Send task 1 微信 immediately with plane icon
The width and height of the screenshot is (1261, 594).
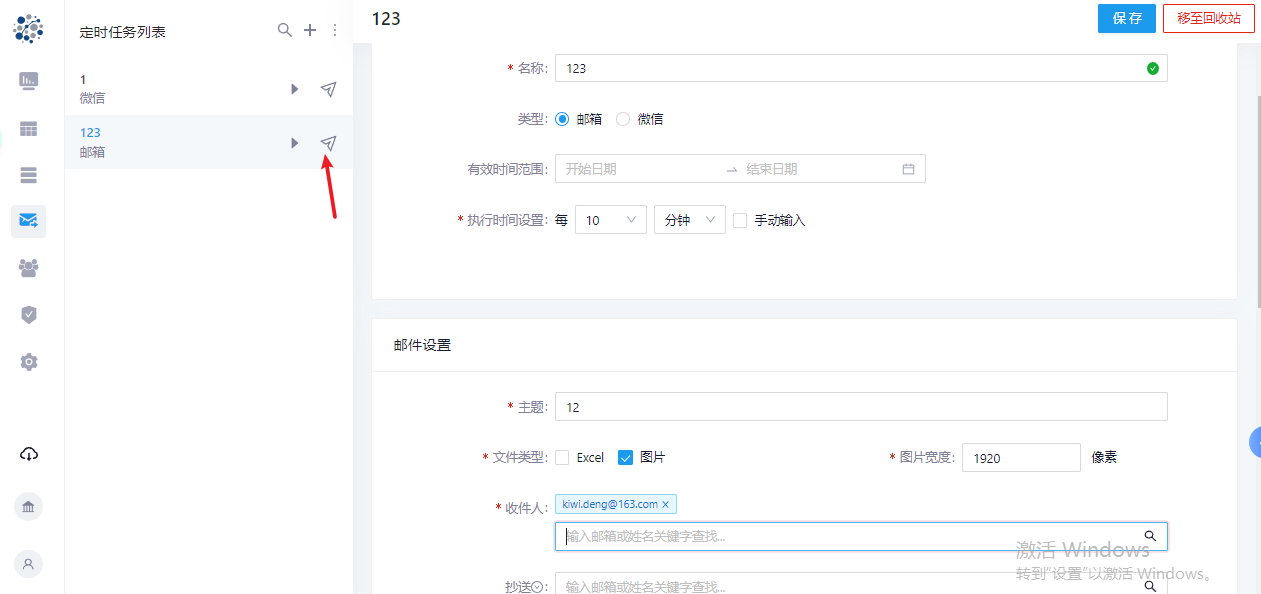tap(328, 89)
